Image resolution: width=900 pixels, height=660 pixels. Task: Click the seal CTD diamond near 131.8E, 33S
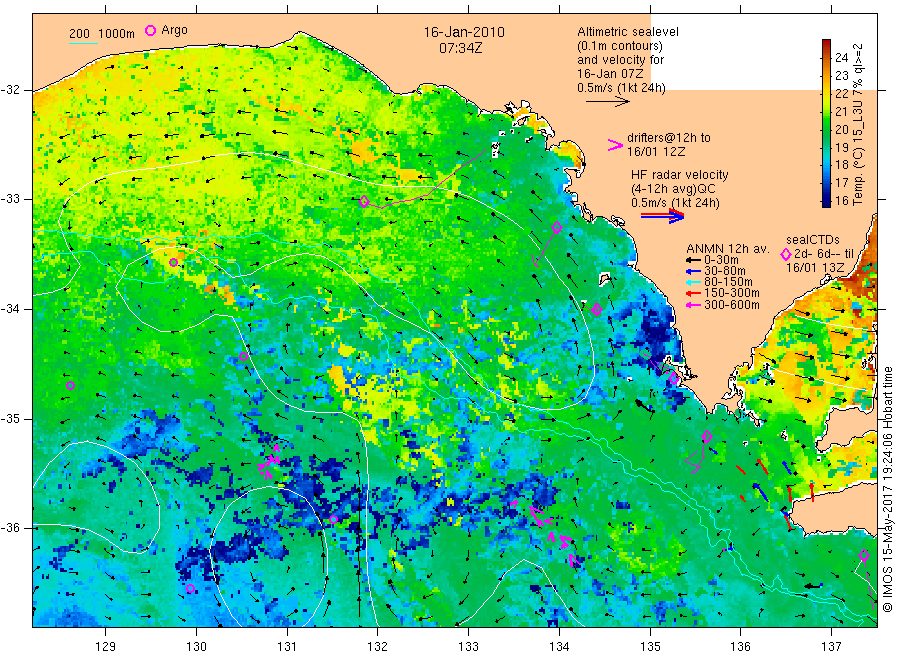click(x=364, y=201)
